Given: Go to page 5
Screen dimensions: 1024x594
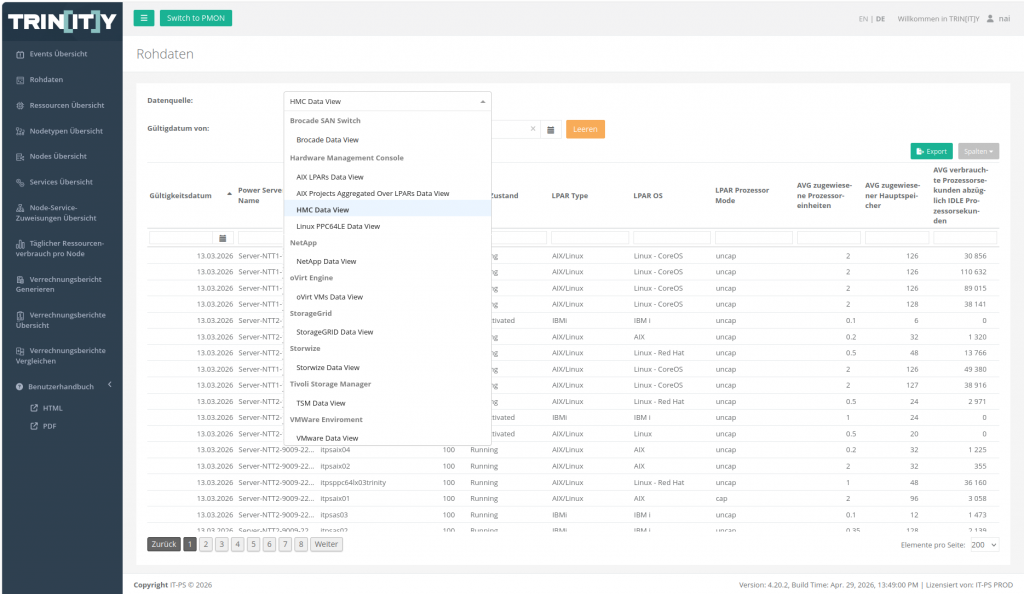Looking at the screenshot, I should 253,544.
